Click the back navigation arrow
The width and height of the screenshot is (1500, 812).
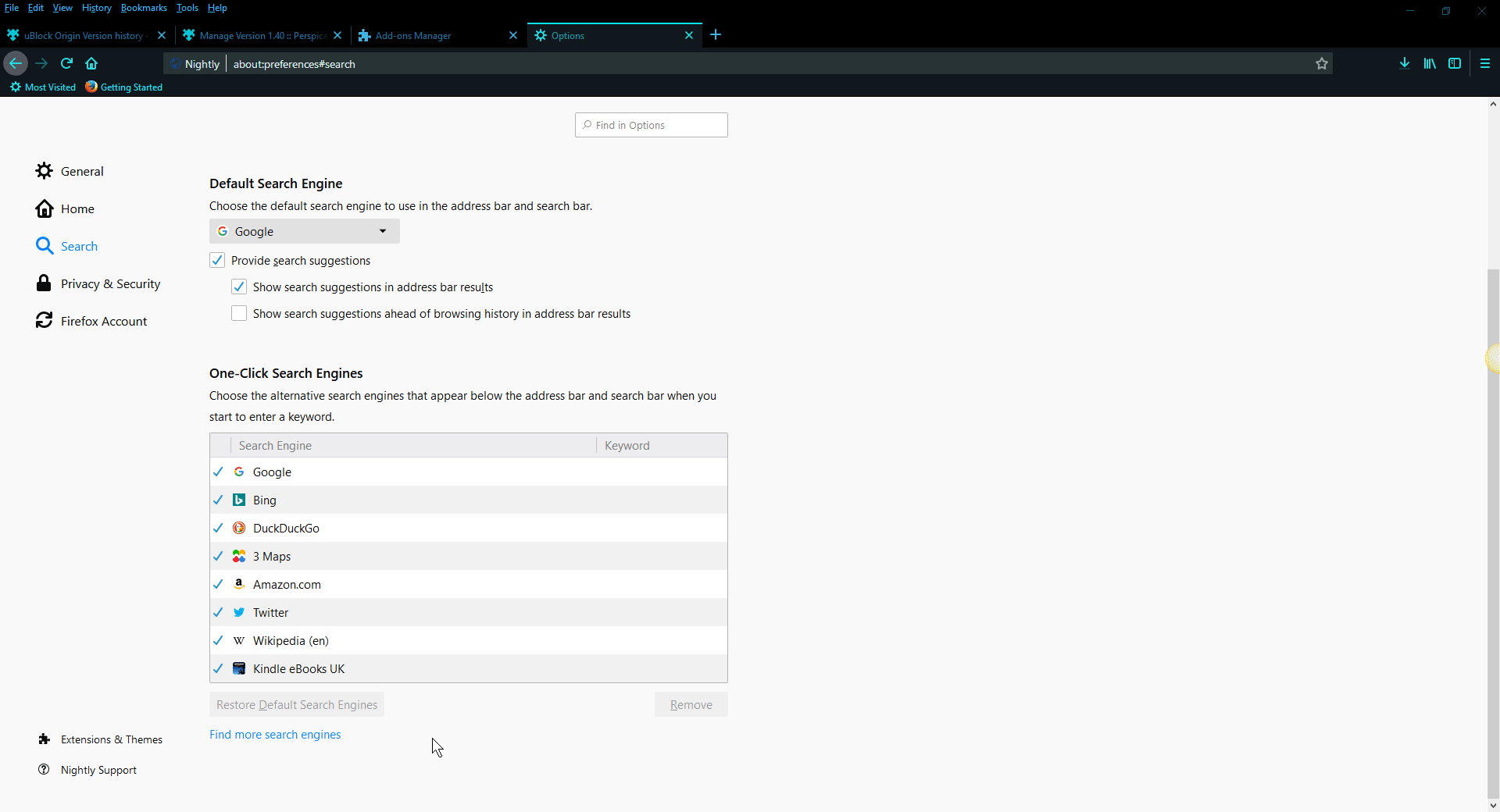coord(15,63)
